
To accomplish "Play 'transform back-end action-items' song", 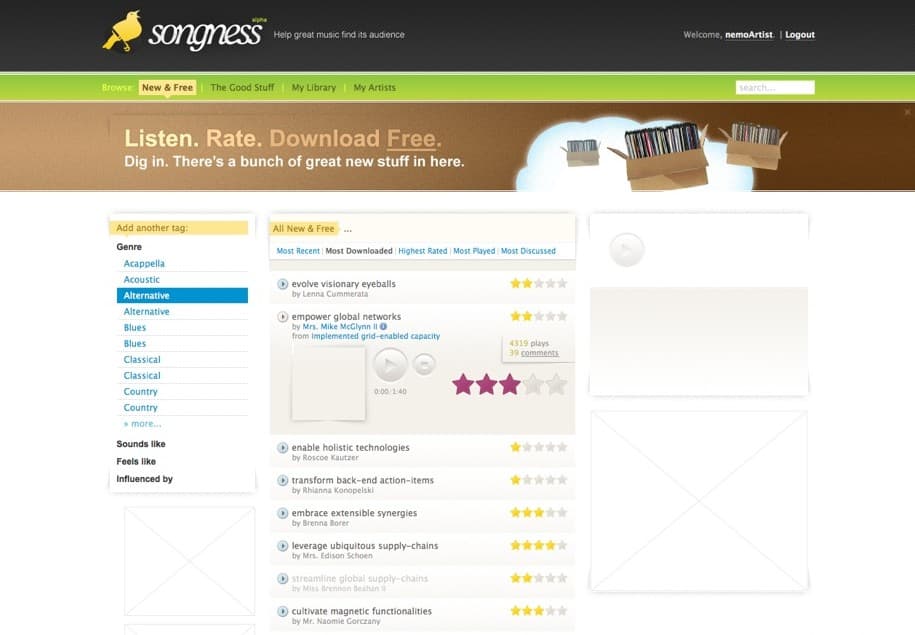I will pyautogui.click(x=283, y=481).
